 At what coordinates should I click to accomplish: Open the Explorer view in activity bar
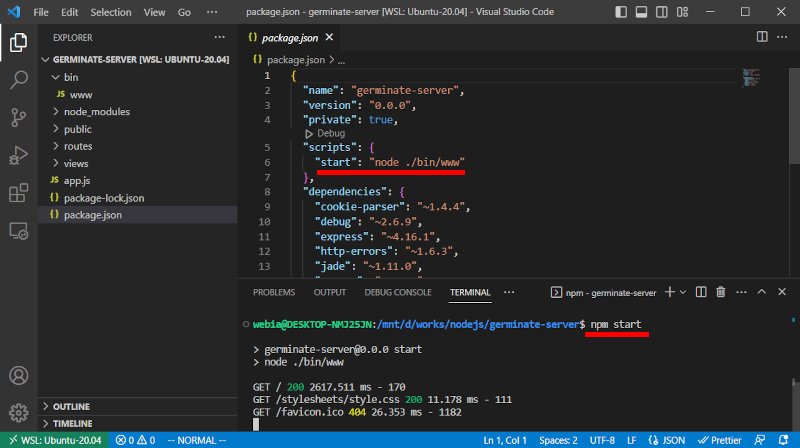coord(18,42)
